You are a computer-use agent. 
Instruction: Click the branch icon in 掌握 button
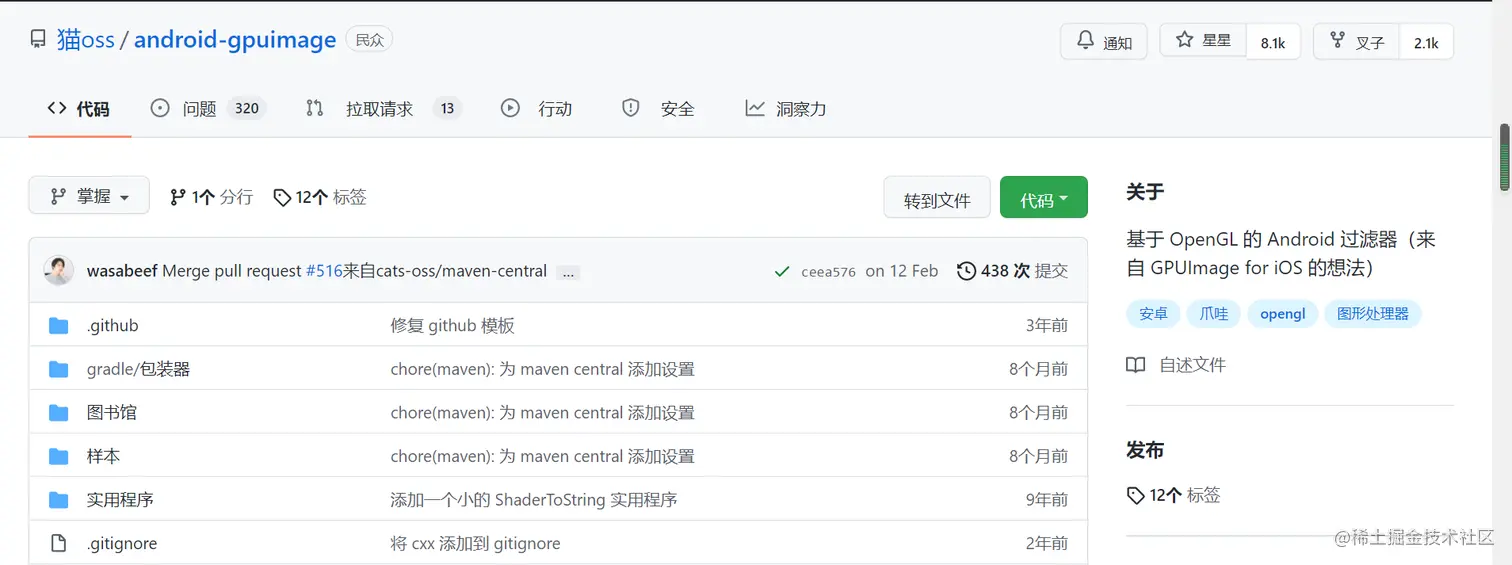tap(58, 196)
